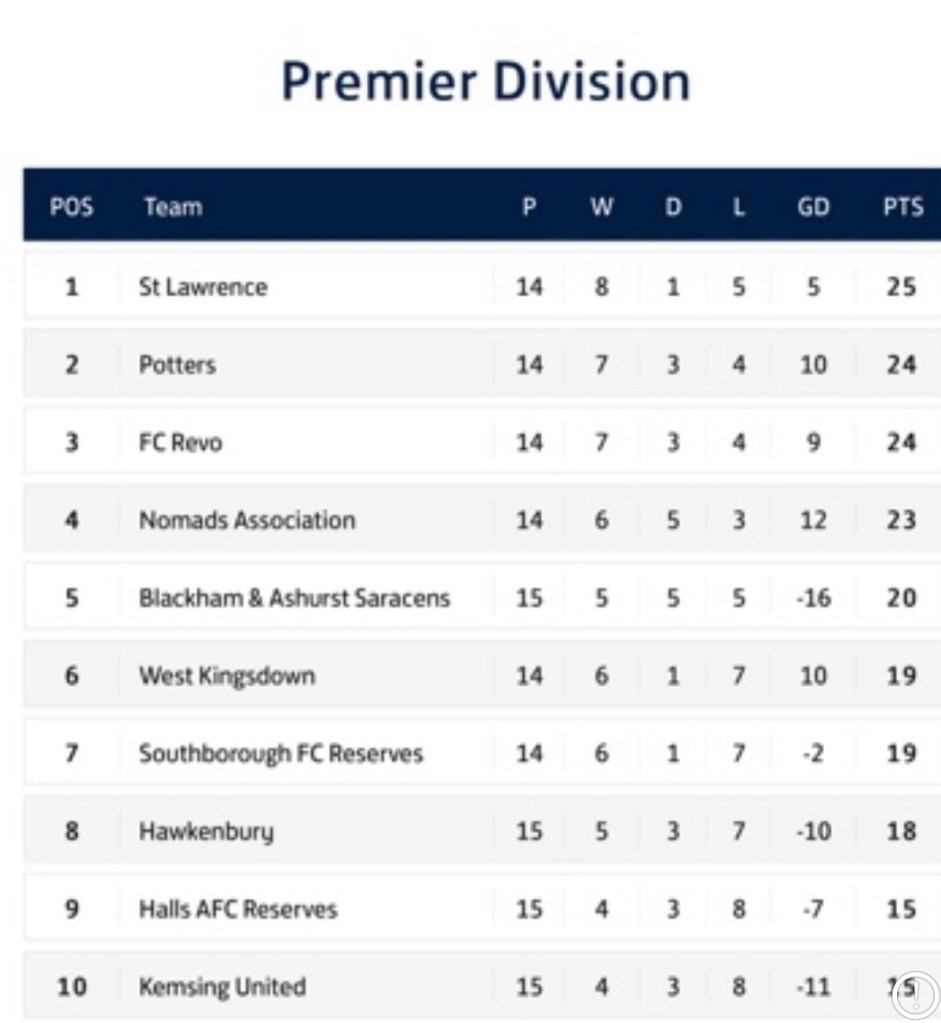
Task: Click Halls AFC Reserves team name
Action: click(238, 909)
